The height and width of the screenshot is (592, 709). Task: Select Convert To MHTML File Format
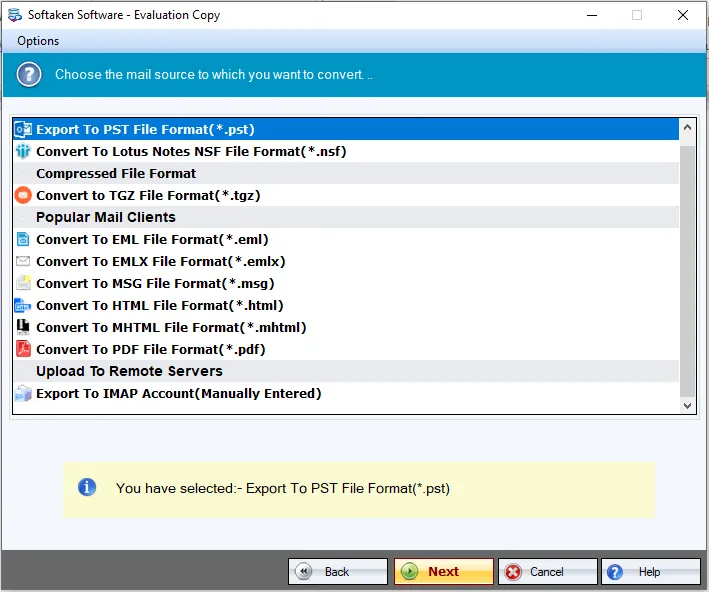click(x=346, y=327)
